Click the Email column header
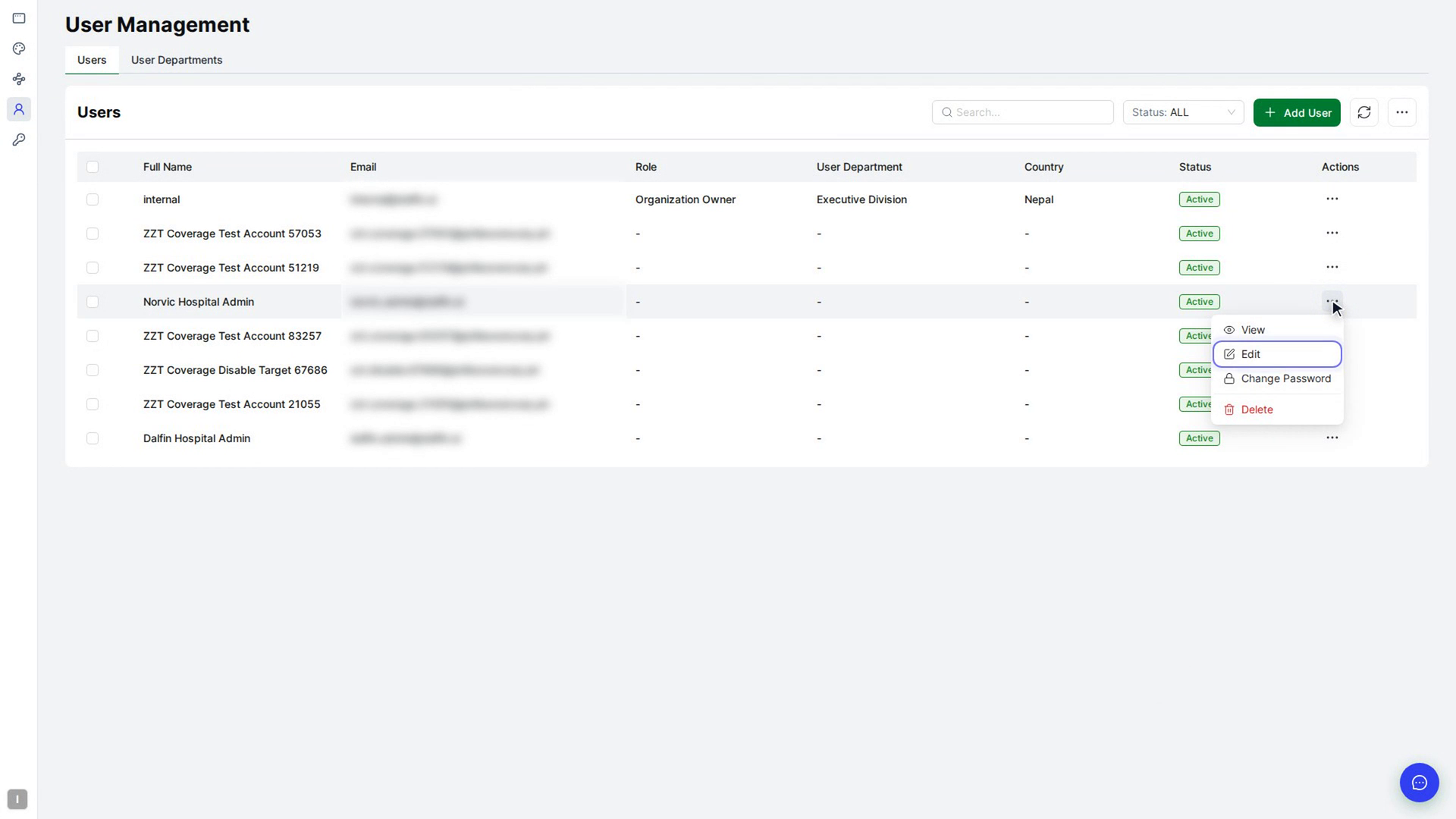 pyautogui.click(x=363, y=167)
